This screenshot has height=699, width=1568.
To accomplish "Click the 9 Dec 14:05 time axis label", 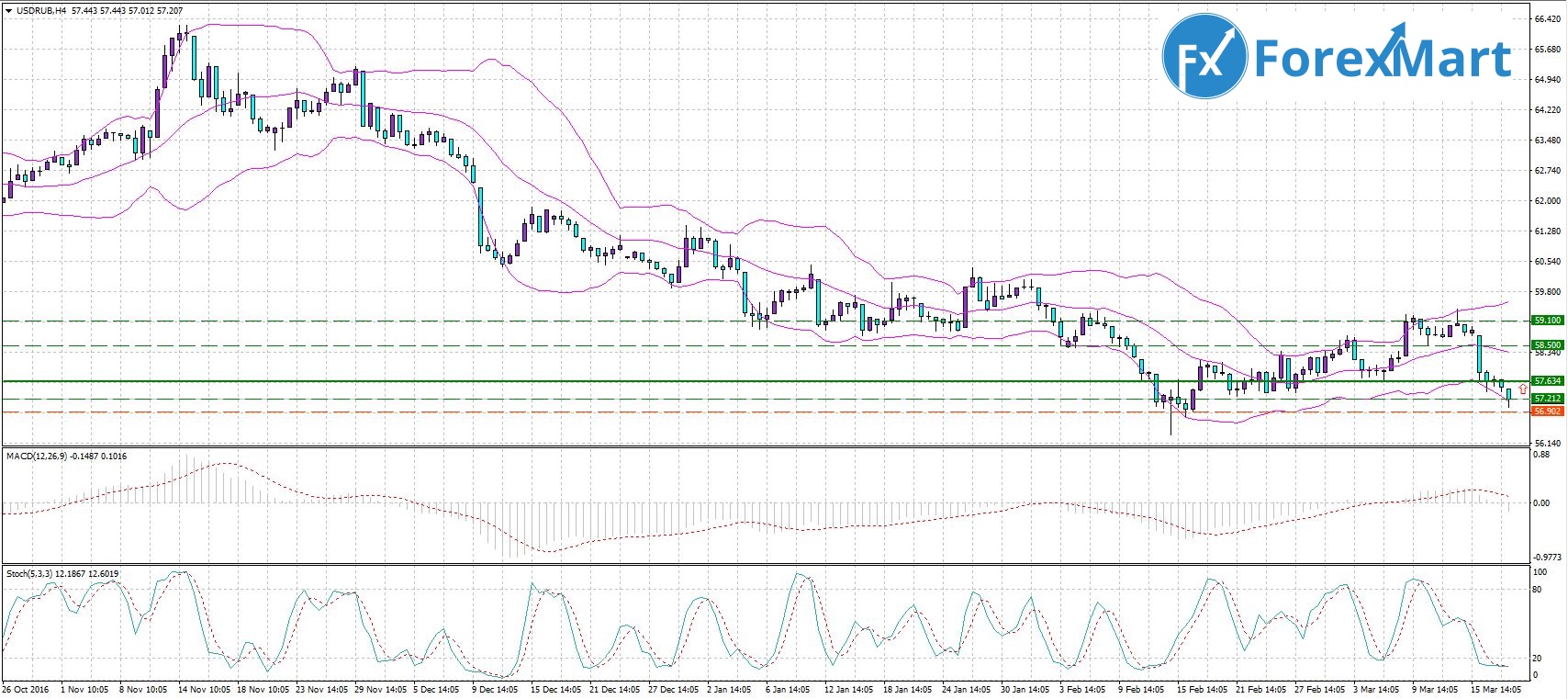I will click(494, 689).
